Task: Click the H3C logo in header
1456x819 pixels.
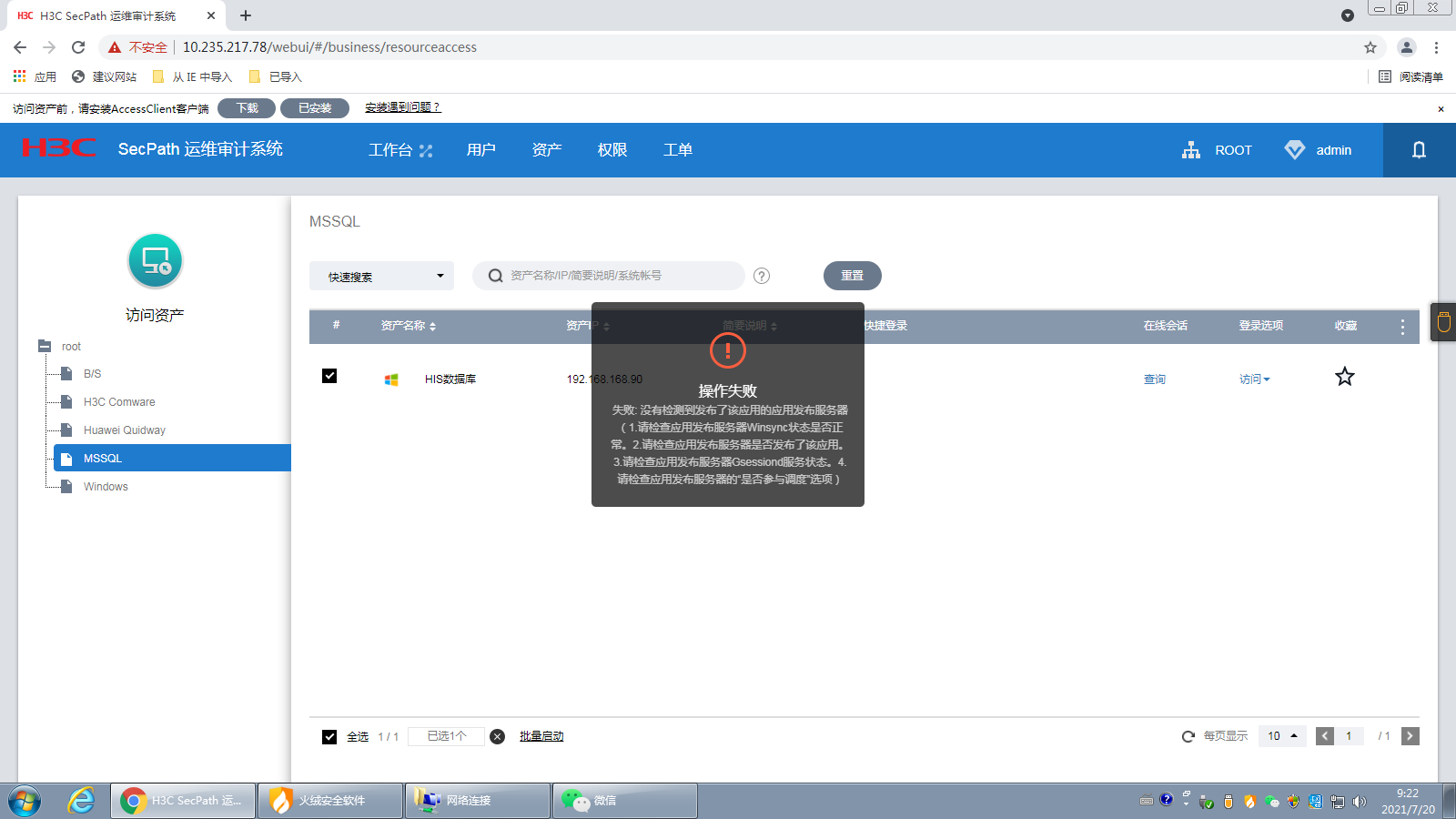Action: coord(59,148)
